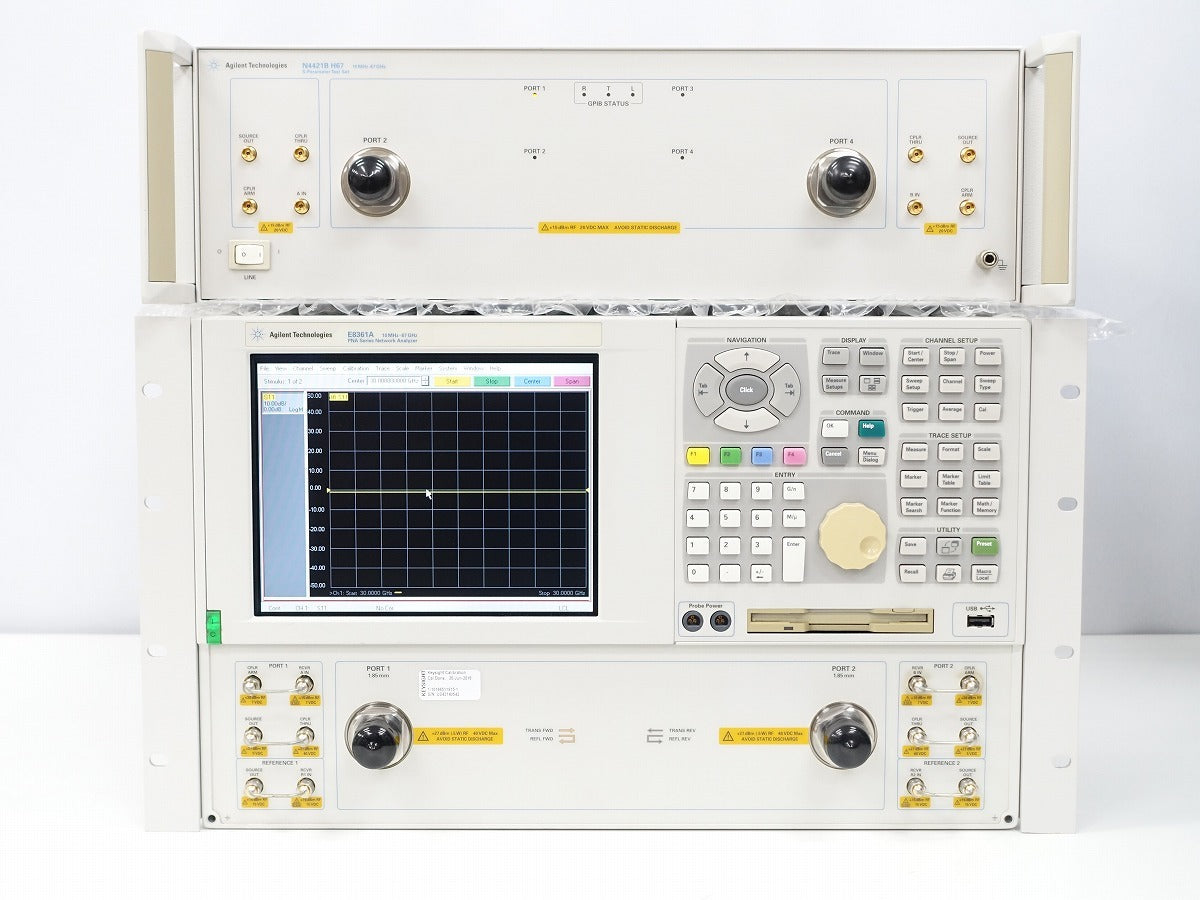Hit the Trigger key
The width and height of the screenshot is (1200, 900).
click(x=914, y=410)
